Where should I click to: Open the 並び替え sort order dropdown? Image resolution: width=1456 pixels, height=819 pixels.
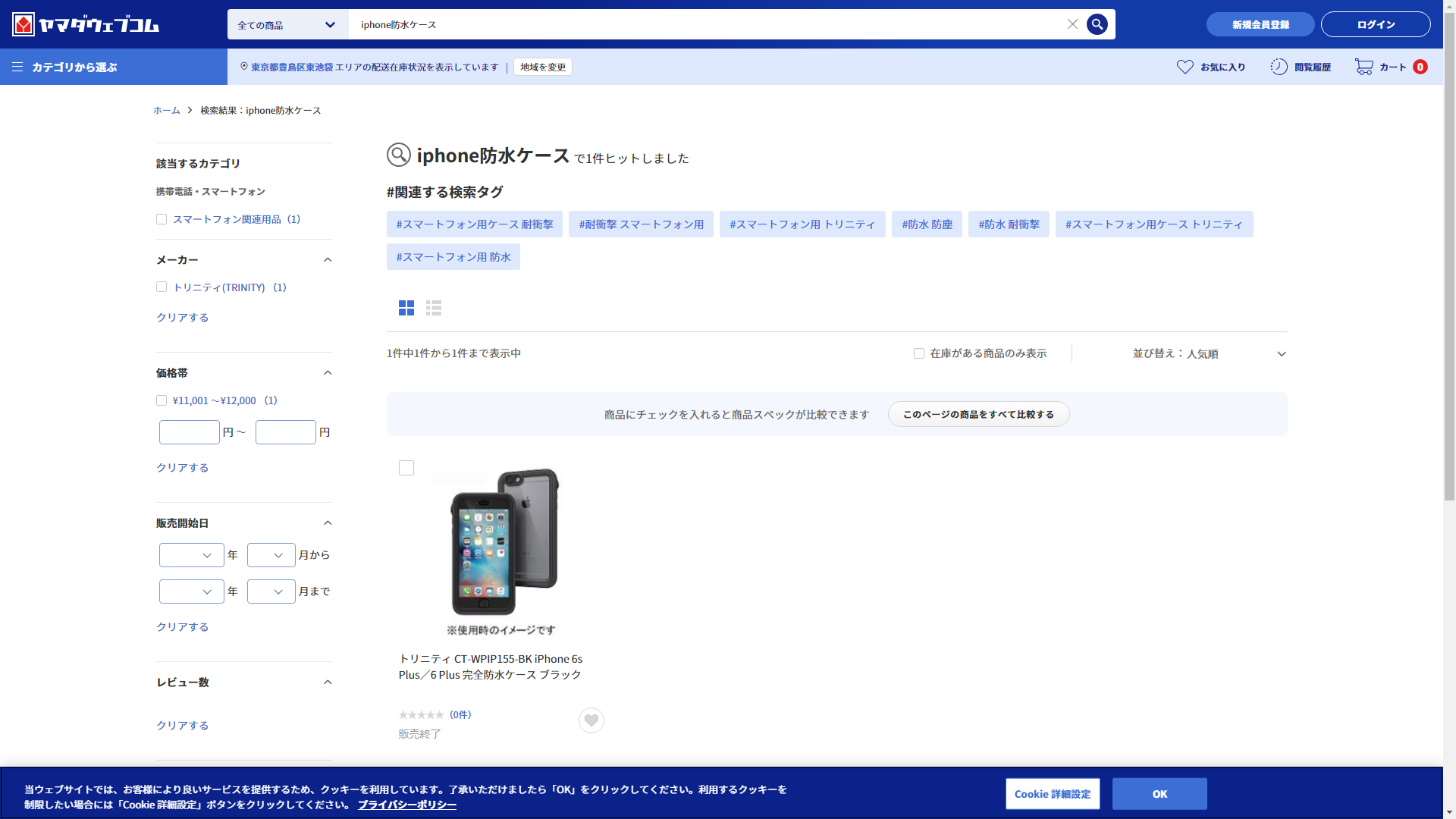tap(1209, 353)
